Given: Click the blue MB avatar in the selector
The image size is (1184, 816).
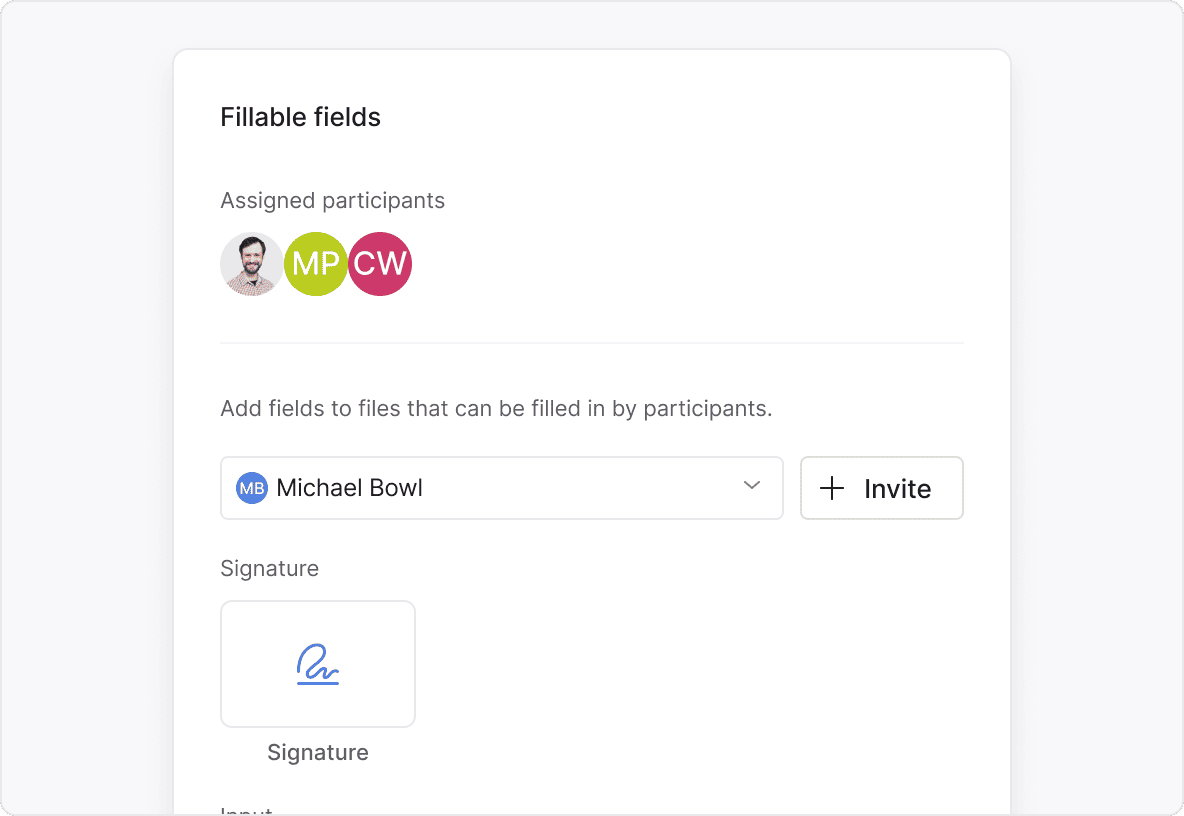Looking at the screenshot, I should click(252, 488).
